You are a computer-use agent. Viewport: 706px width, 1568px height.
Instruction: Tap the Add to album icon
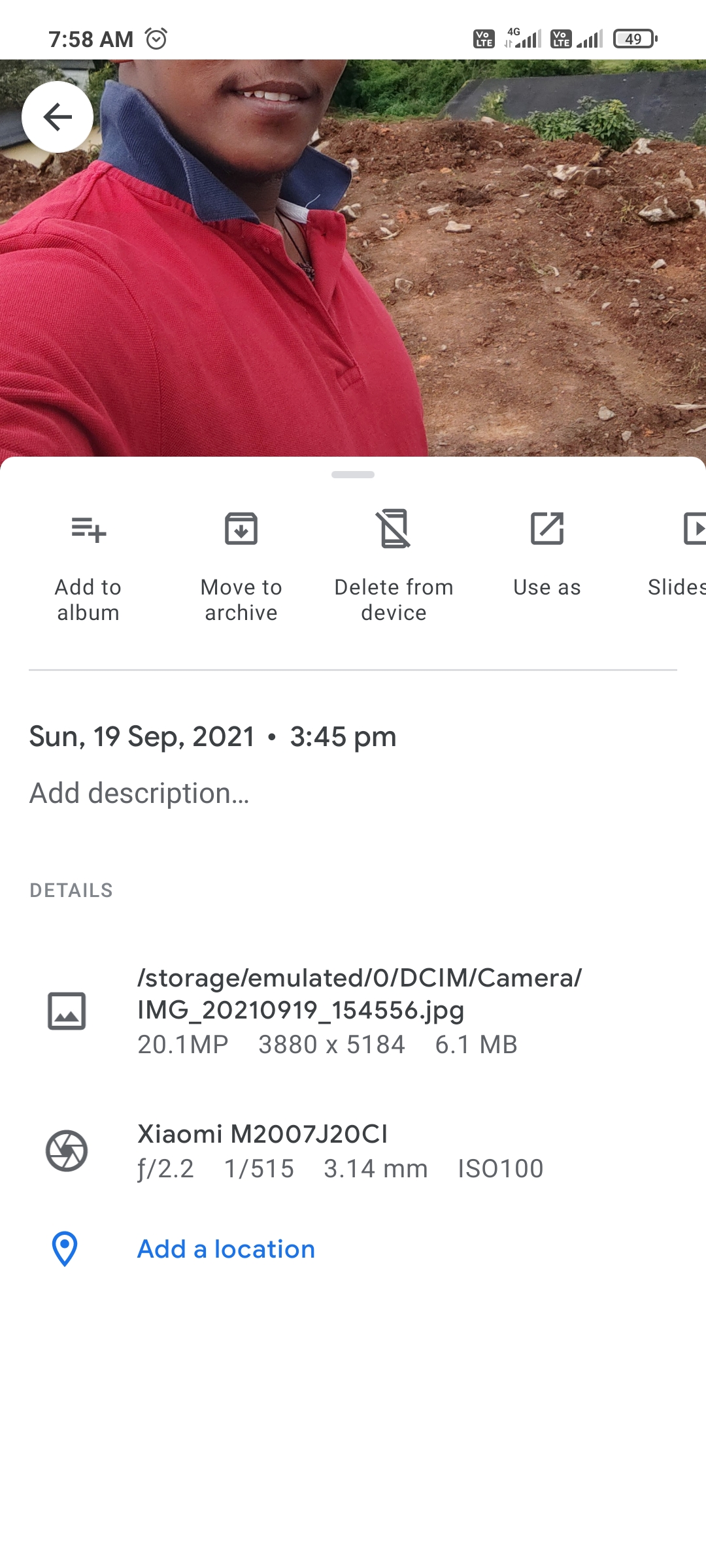tap(88, 529)
